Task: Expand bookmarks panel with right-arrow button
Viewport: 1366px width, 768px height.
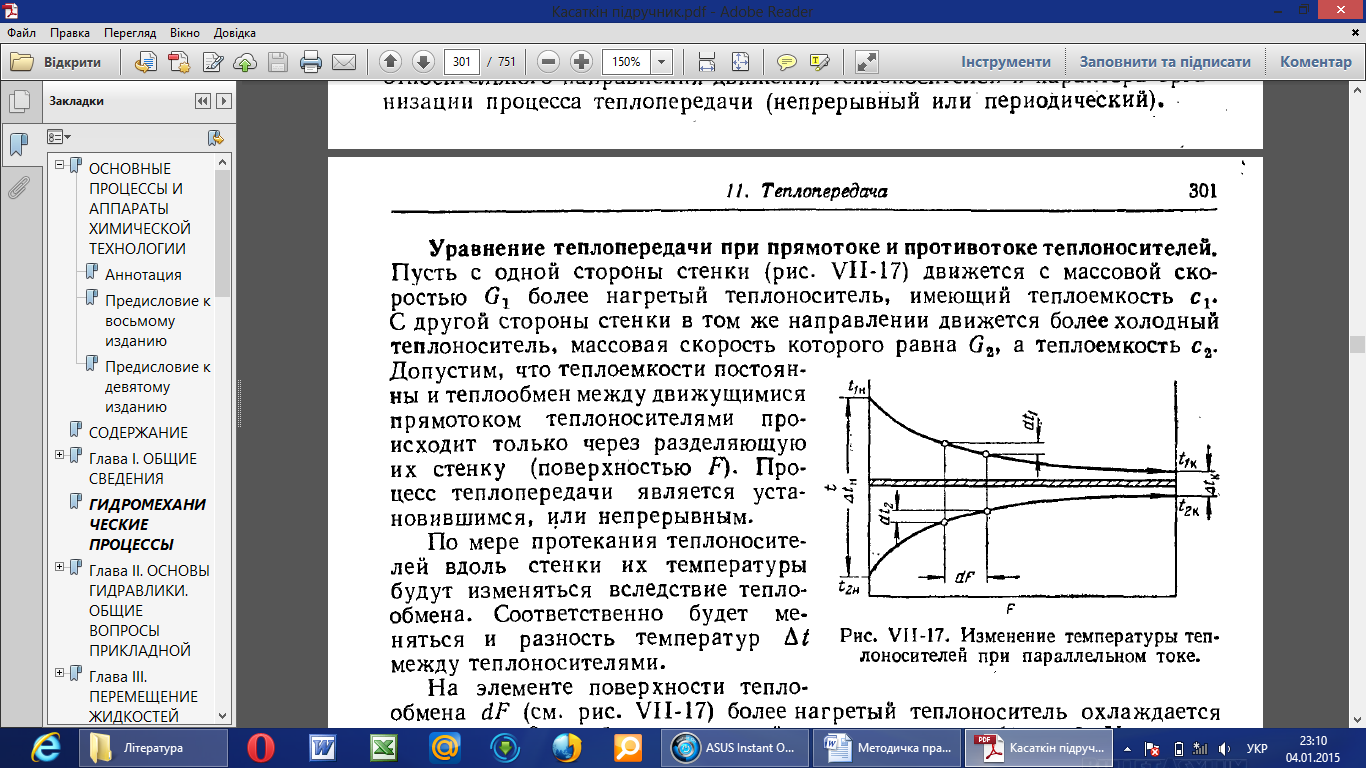Action: tap(224, 101)
